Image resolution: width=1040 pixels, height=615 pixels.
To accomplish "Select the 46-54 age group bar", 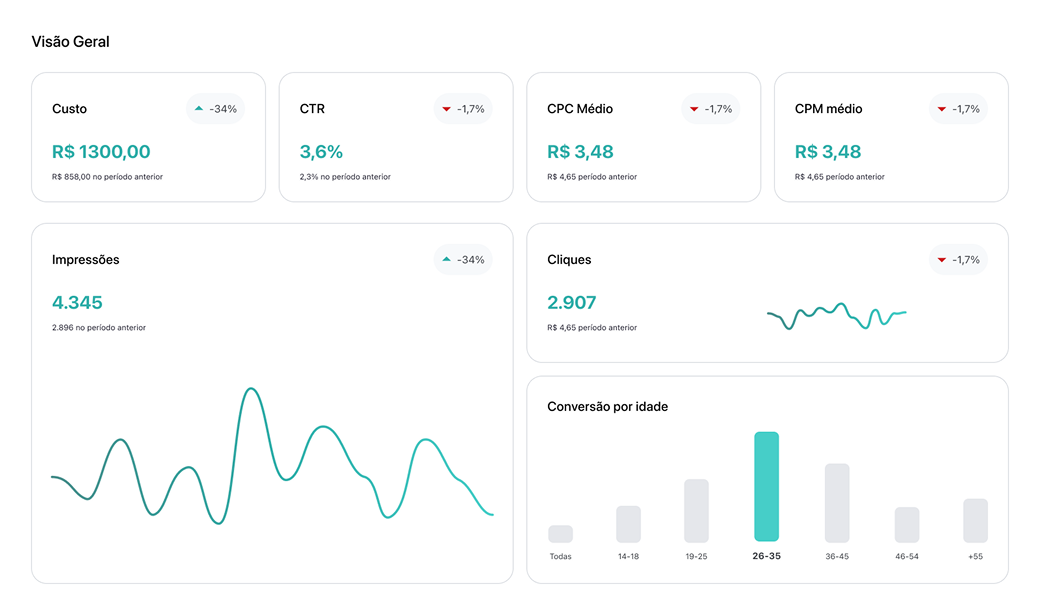I will [x=907, y=525].
